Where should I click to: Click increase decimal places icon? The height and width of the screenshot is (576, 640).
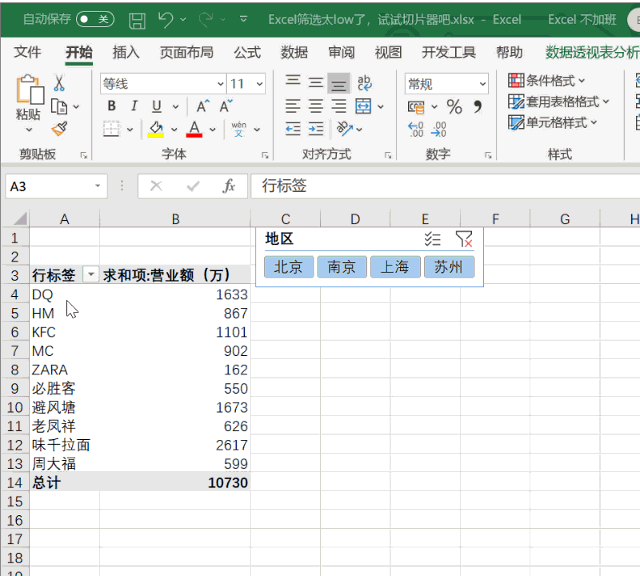coord(416,129)
